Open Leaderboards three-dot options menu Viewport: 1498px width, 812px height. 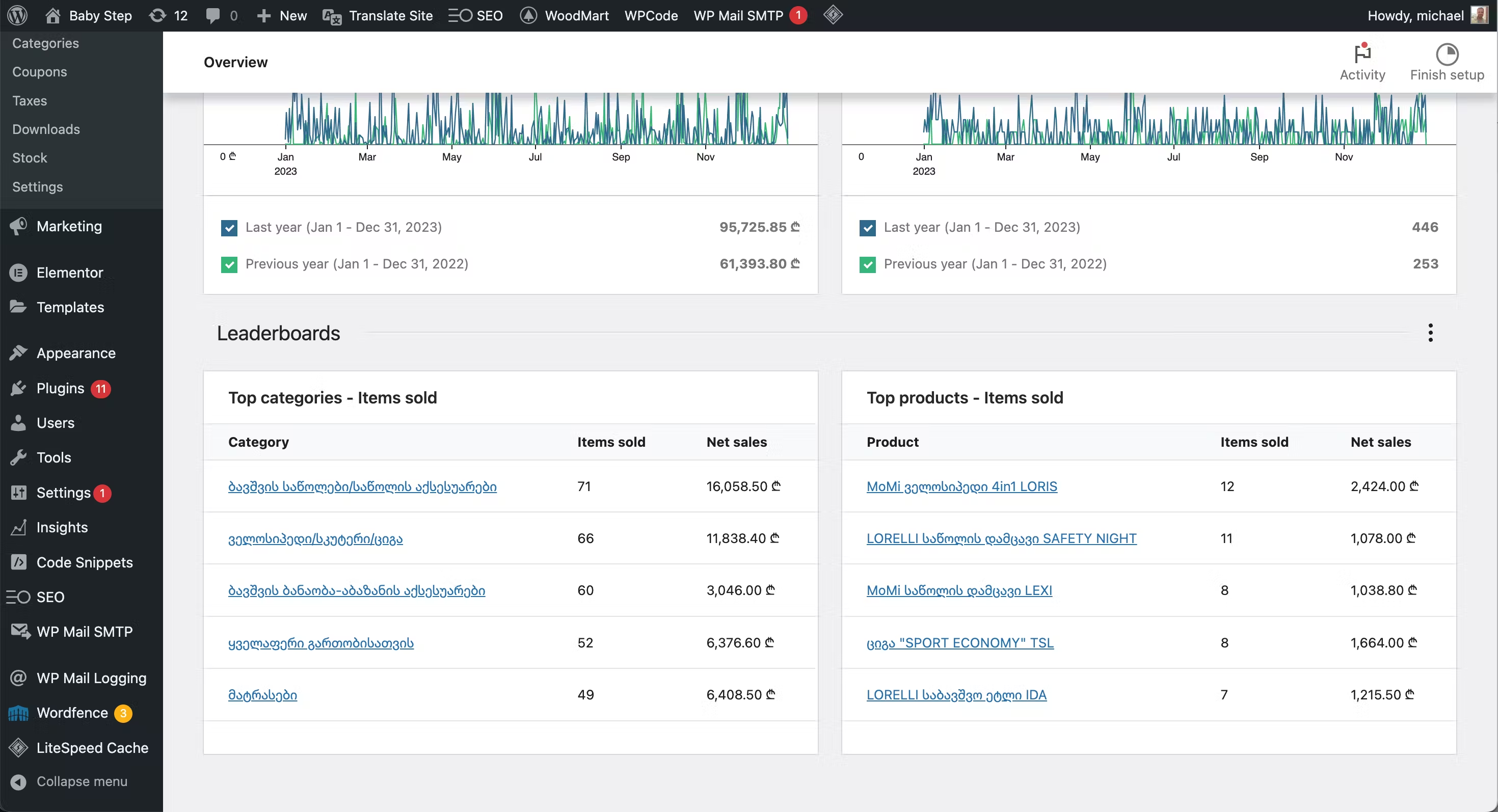click(x=1430, y=333)
